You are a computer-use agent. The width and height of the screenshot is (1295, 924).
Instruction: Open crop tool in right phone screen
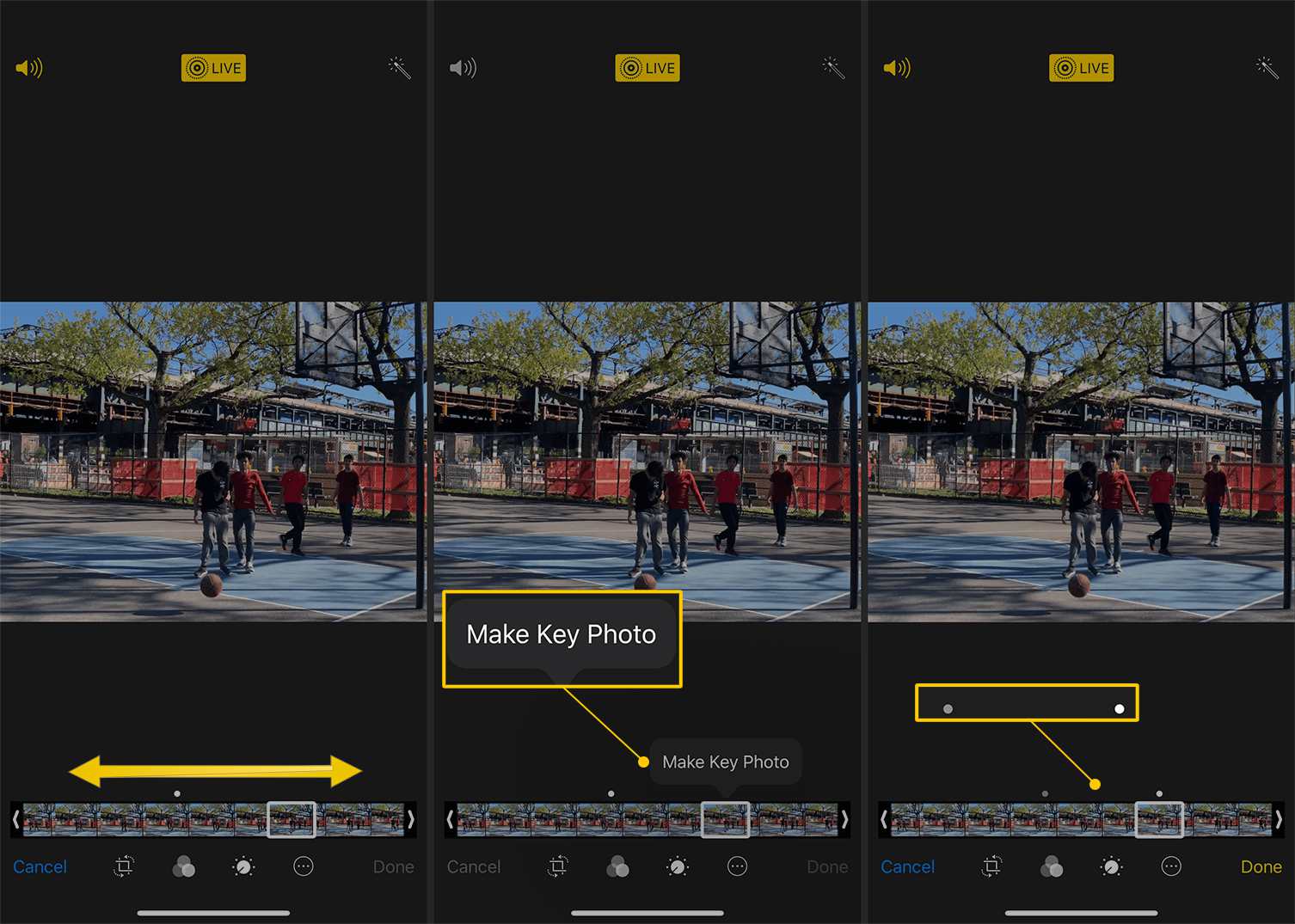[x=991, y=866]
